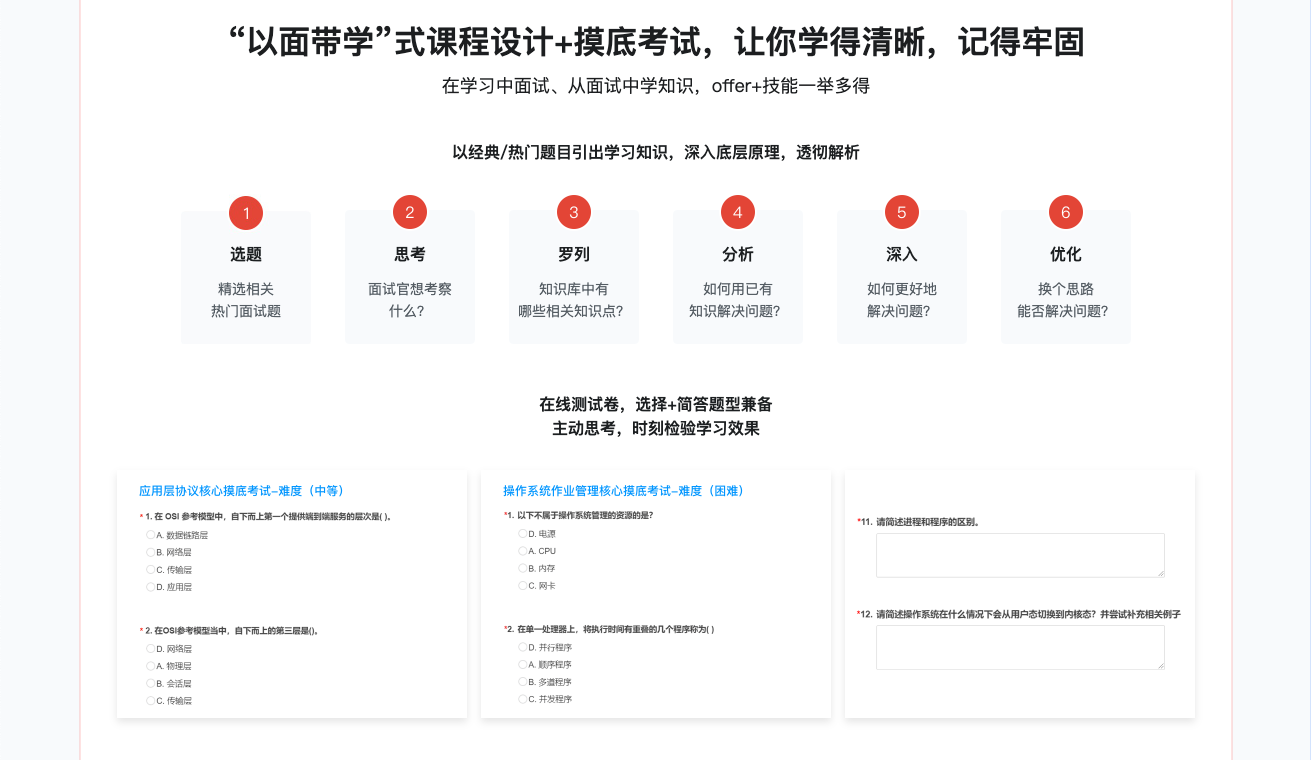The image size is (1311, 760).
Task: Select radio option B. 会话层
Action: pyautogui.click(x=151, y=683)
